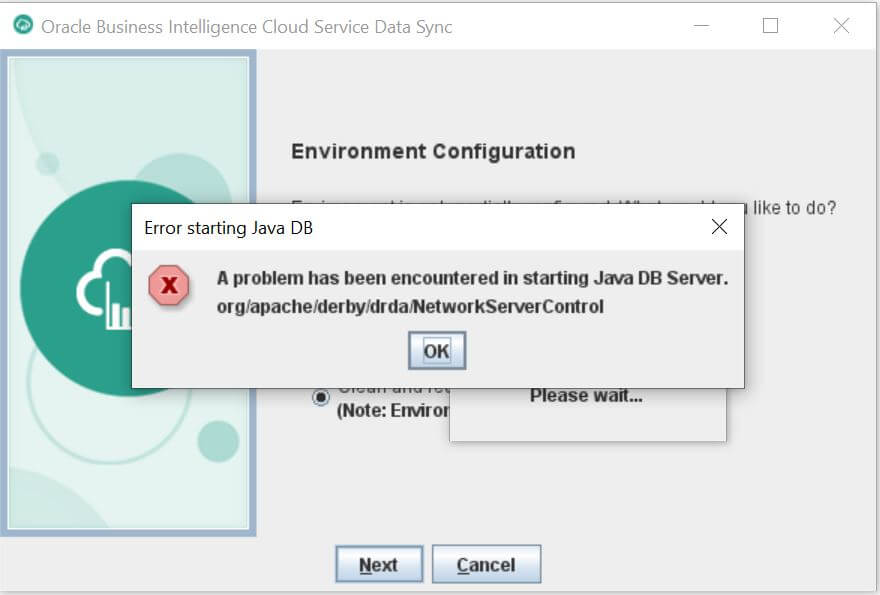The width and height of the screenshot is (880, 595).
Task: Click the red error stop icon
Action: click(169, 285)
